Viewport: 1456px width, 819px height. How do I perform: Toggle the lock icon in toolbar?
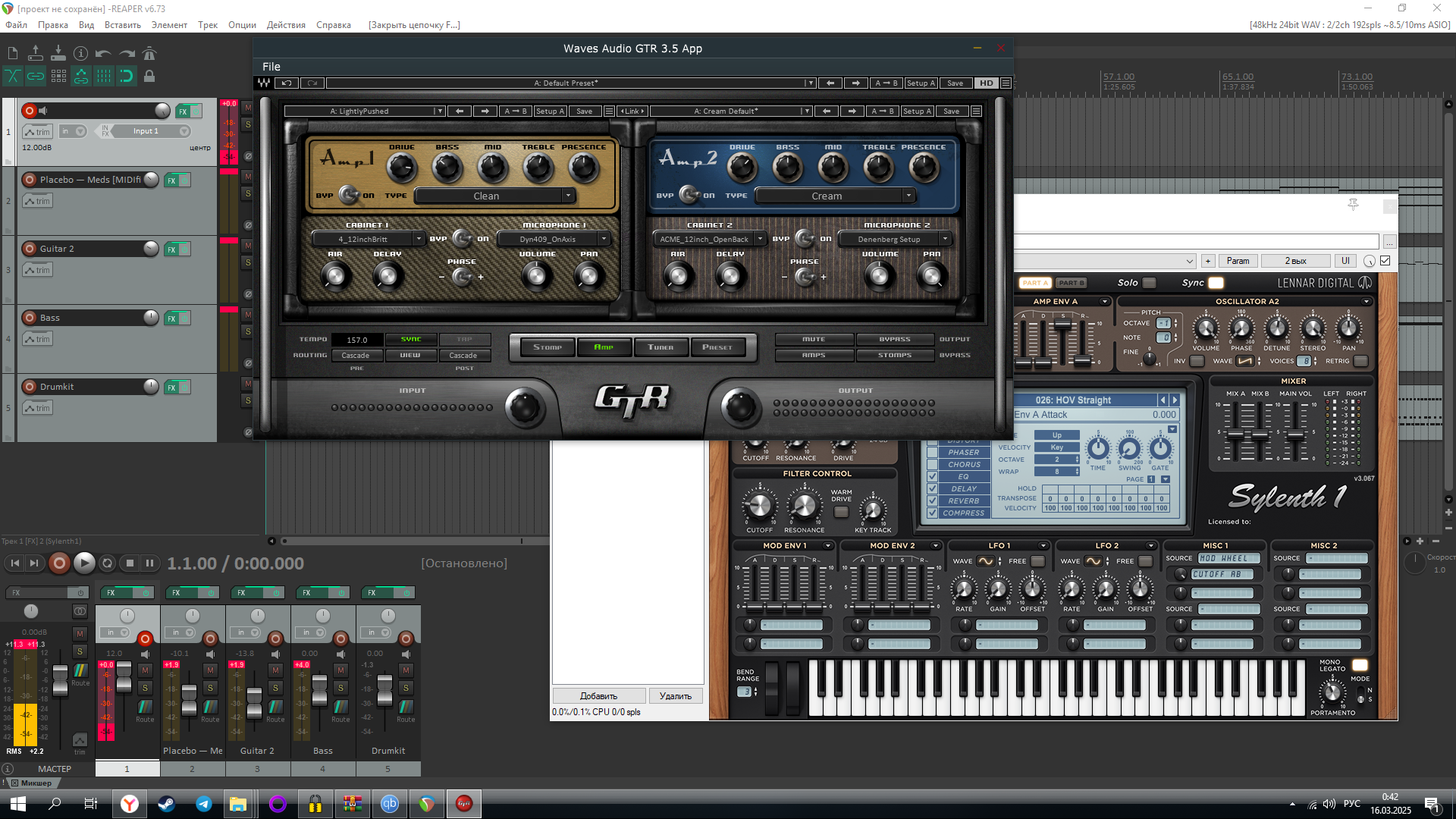149,76
